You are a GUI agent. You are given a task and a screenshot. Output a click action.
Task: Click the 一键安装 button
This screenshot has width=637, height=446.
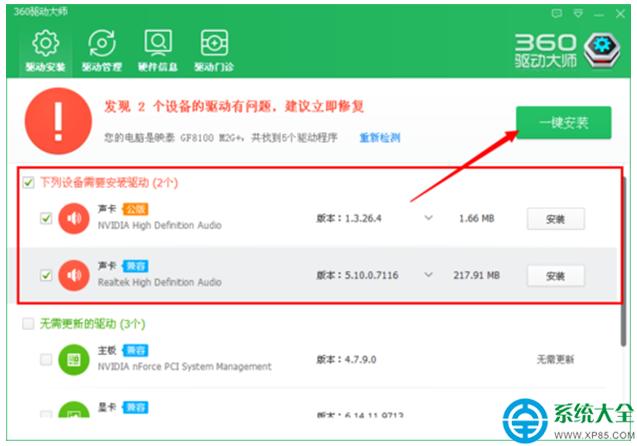coord(563,124)
